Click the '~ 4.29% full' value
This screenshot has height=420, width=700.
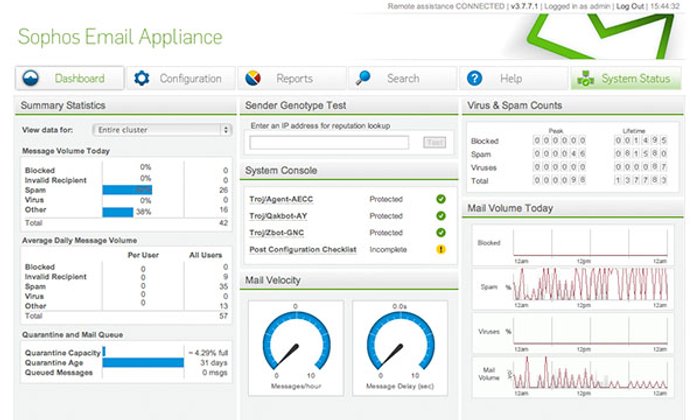pos(208,353)
